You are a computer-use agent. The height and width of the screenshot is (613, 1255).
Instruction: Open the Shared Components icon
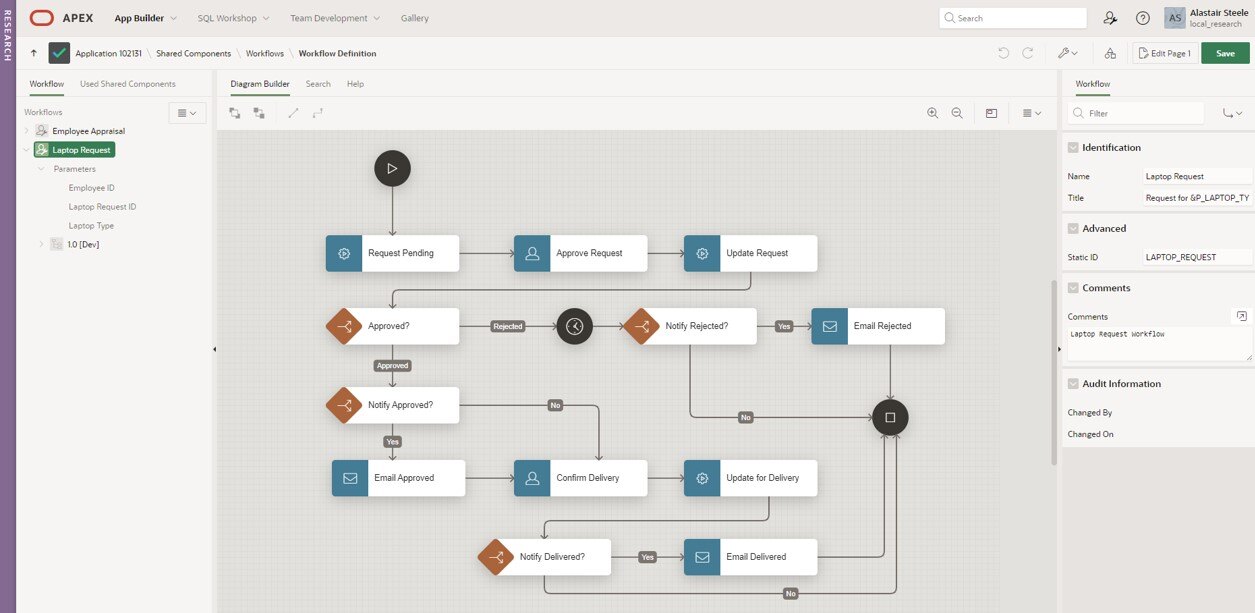[1110, 53]
